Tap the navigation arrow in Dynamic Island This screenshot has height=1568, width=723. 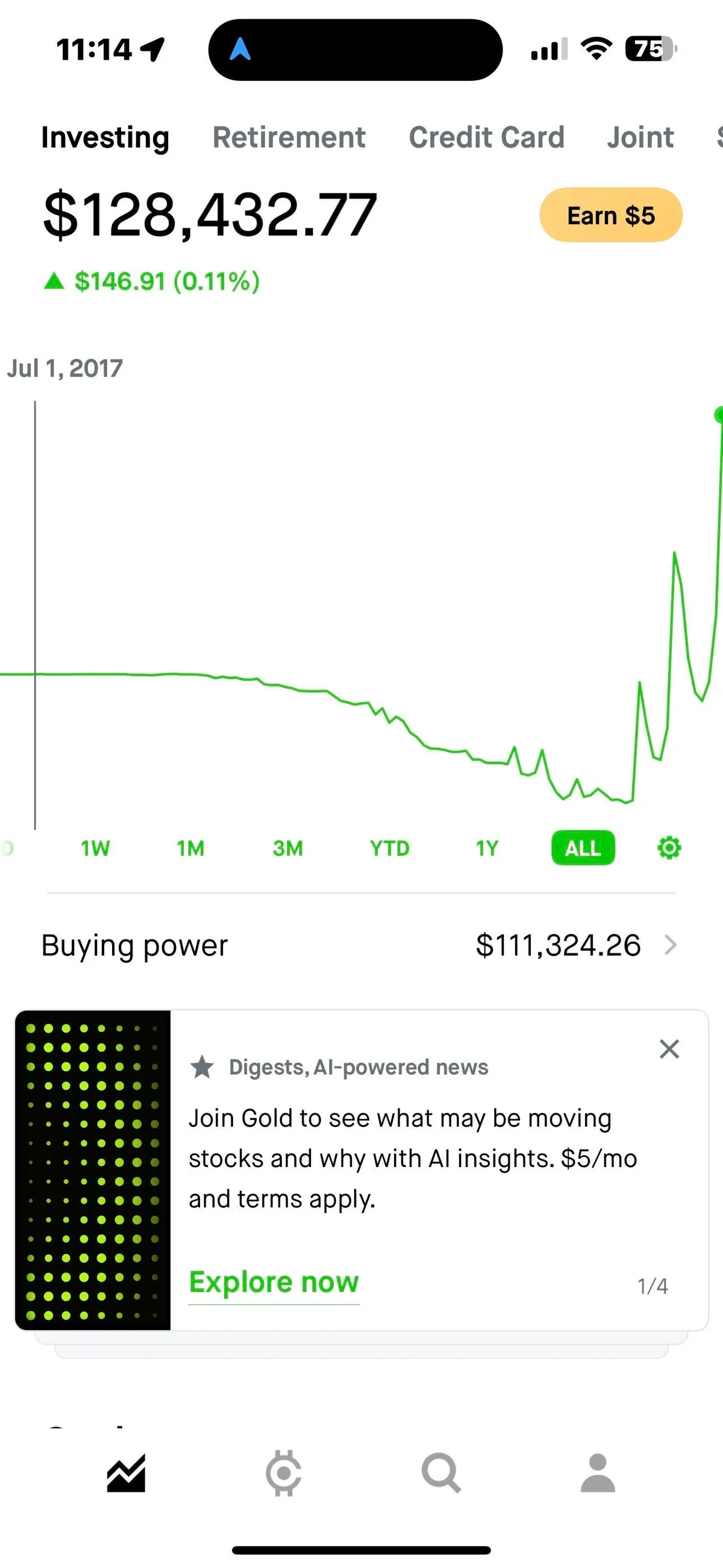click(240, 49)
